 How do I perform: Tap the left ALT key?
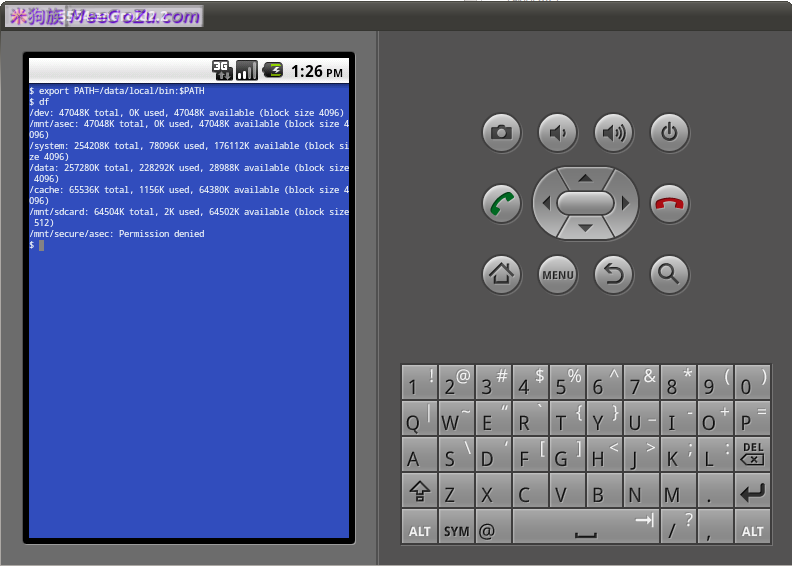click(420, 527)
